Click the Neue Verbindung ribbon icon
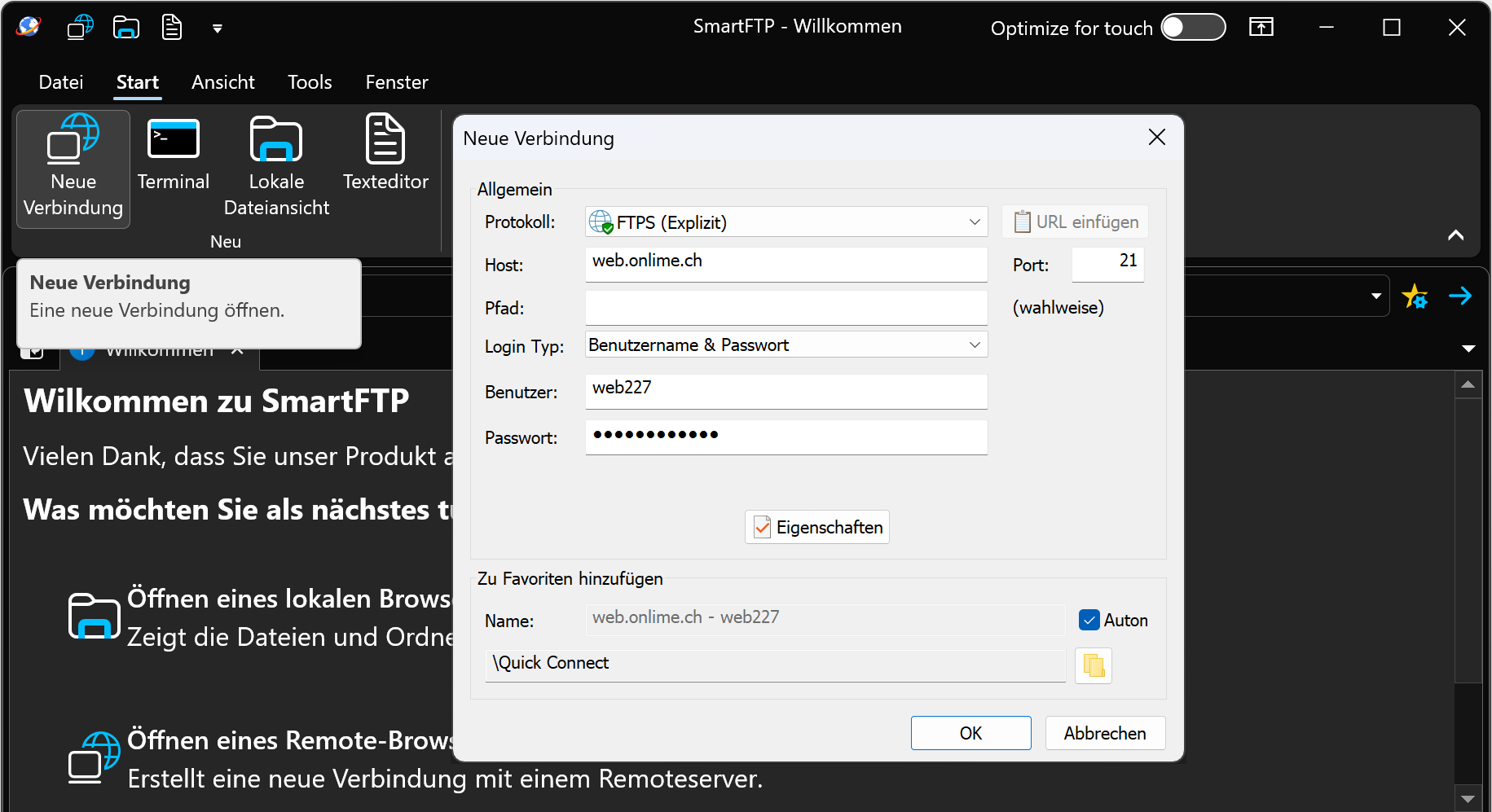This screenshot has height=812, width=1492. [73, 169]
